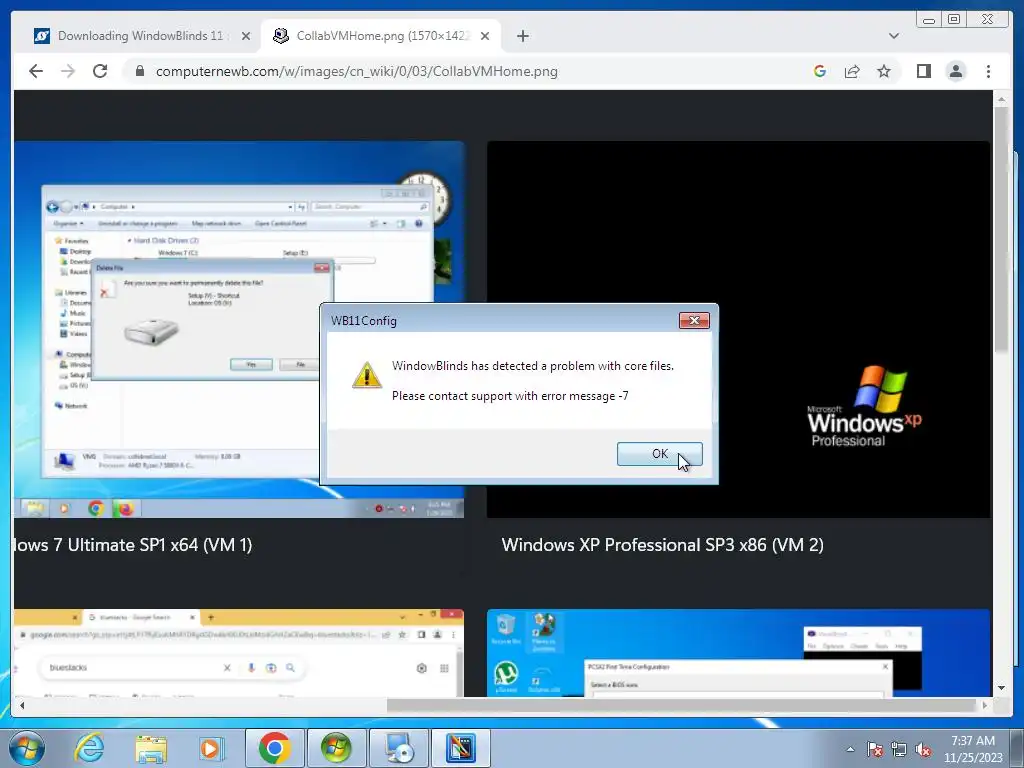Image resolution: width=1024 pixels, height=768 pixels.
Task: Go back to previous page
Action: point(36,71)
